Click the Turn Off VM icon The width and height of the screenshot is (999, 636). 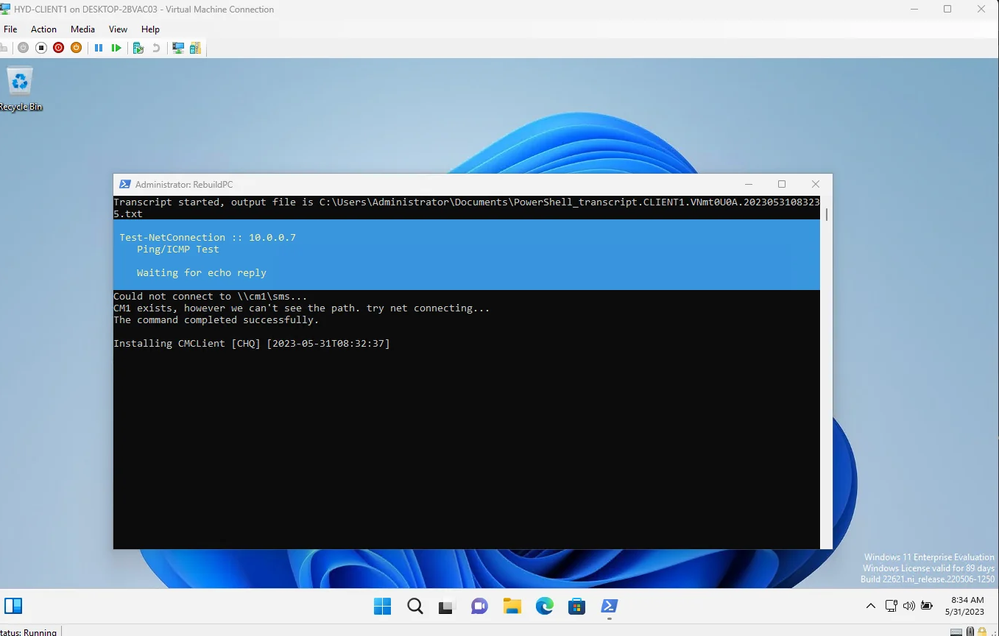click(x=41, y=47)
